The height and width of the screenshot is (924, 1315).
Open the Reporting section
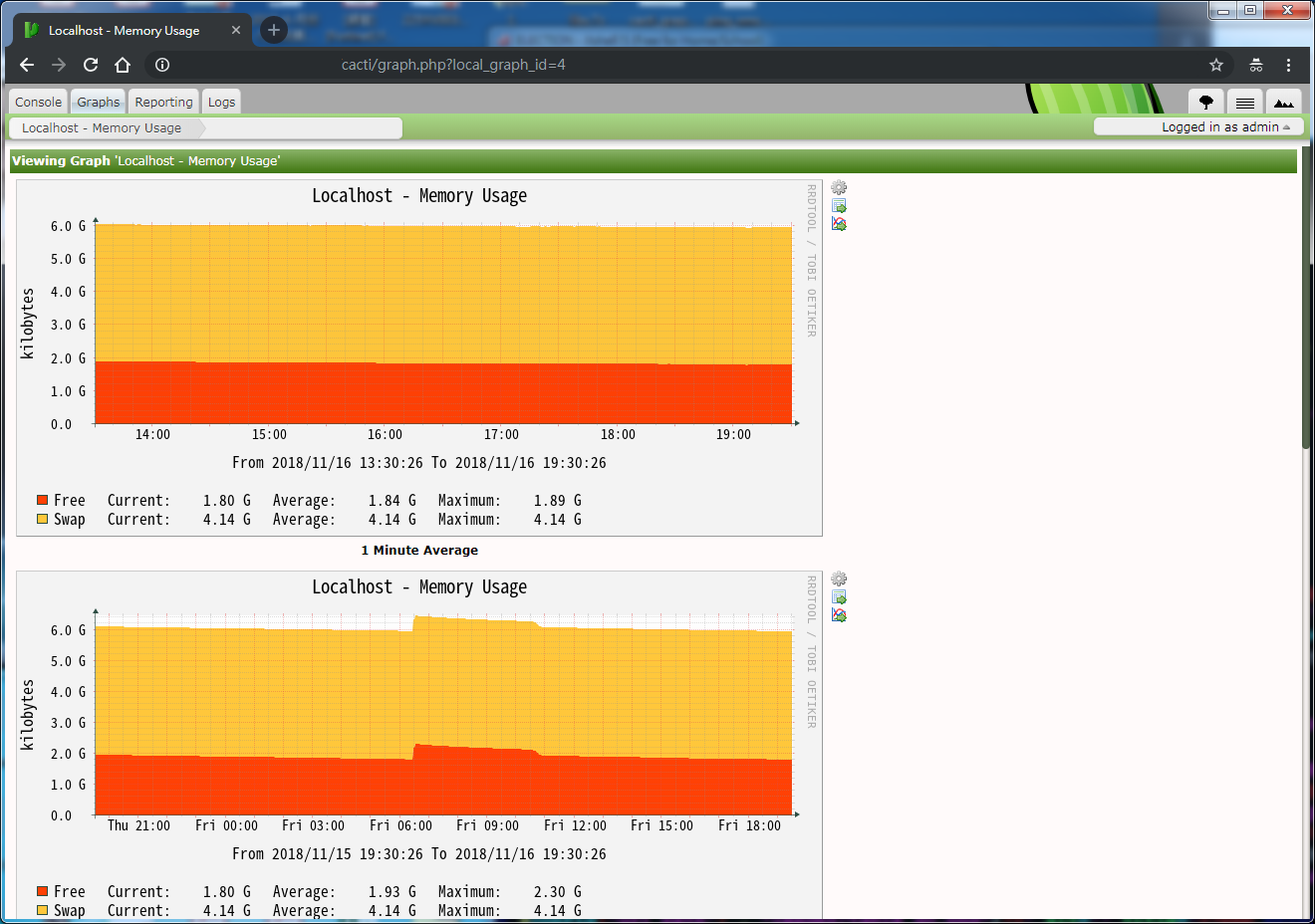(x=163, y=101)
